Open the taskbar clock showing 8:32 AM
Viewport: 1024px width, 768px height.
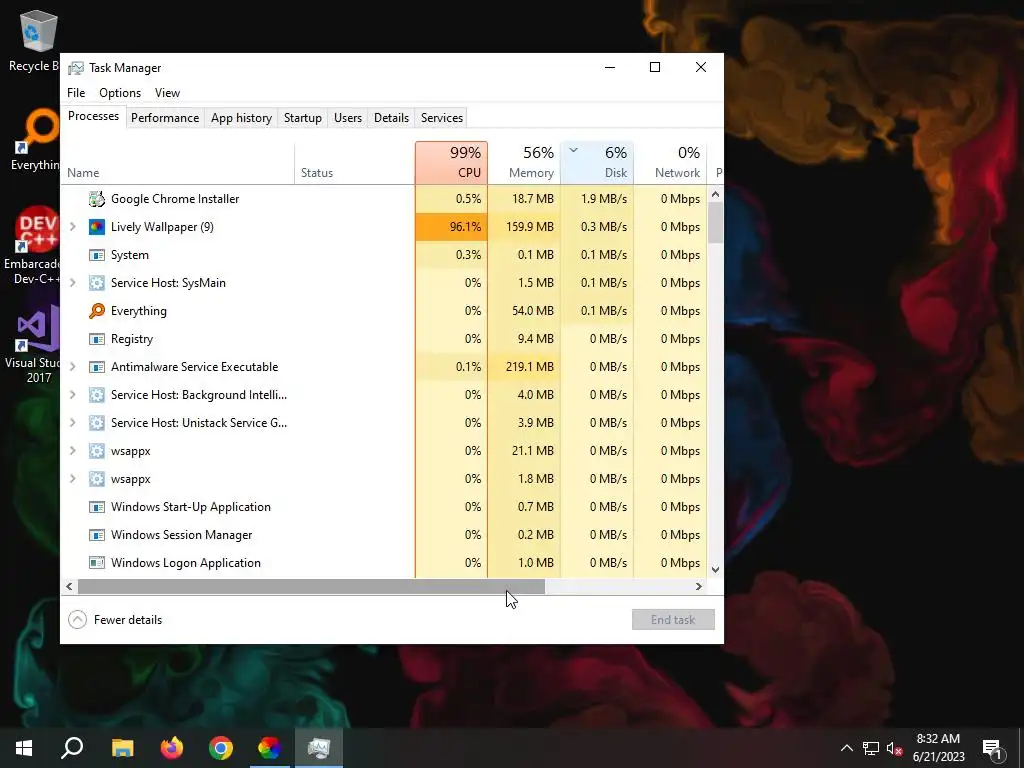[938, 748]
